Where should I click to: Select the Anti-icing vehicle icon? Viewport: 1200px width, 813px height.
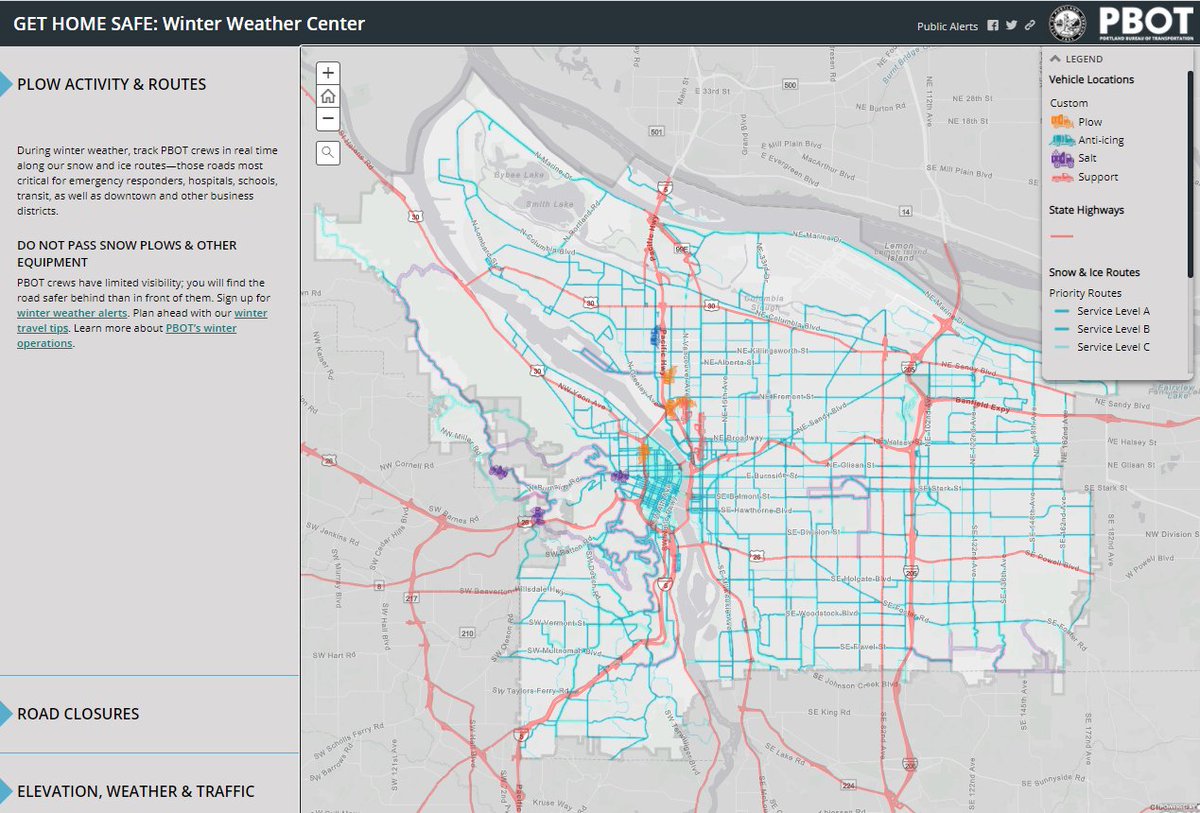(1062, 139)
